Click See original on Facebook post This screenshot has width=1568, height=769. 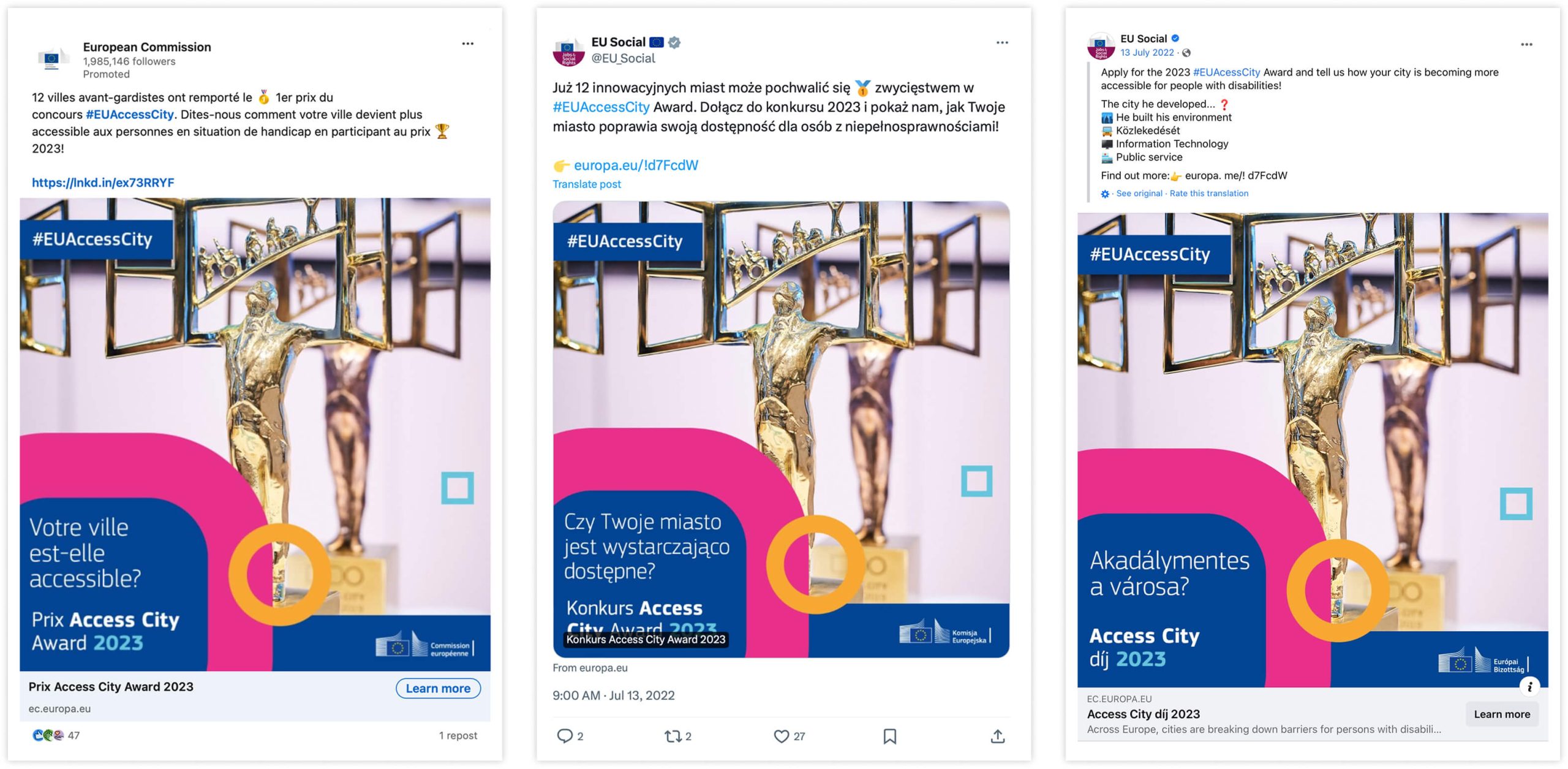click(1139, 193)
